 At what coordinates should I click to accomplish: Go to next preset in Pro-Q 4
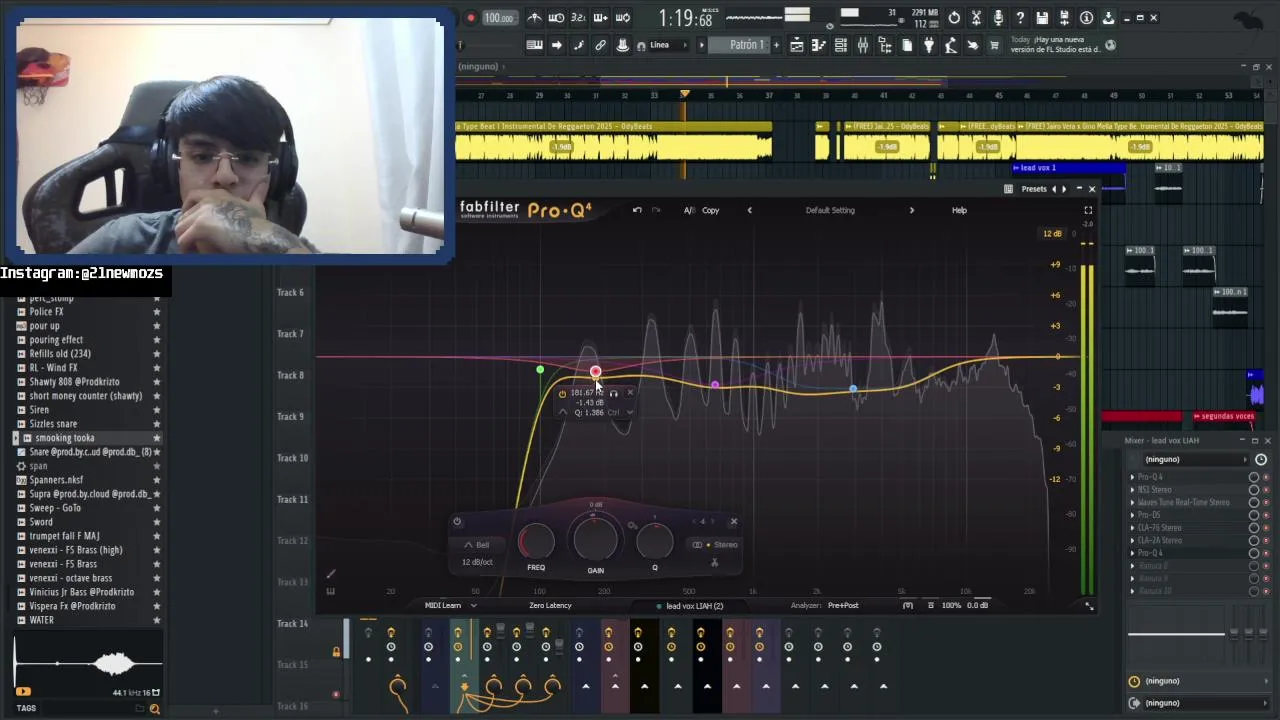[x=911, y=210]
